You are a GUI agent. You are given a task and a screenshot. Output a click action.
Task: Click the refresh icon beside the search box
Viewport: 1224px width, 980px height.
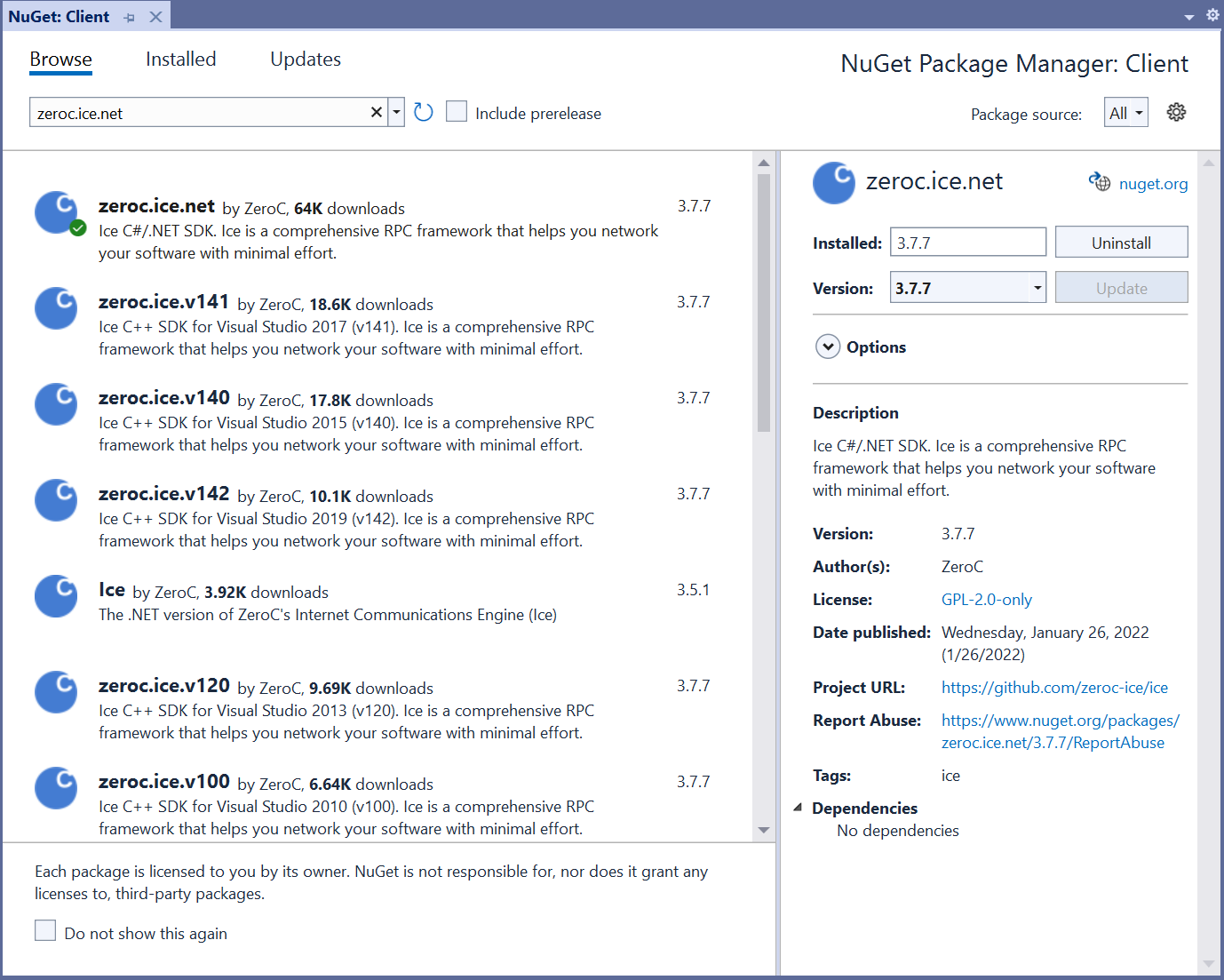point(424,112)
